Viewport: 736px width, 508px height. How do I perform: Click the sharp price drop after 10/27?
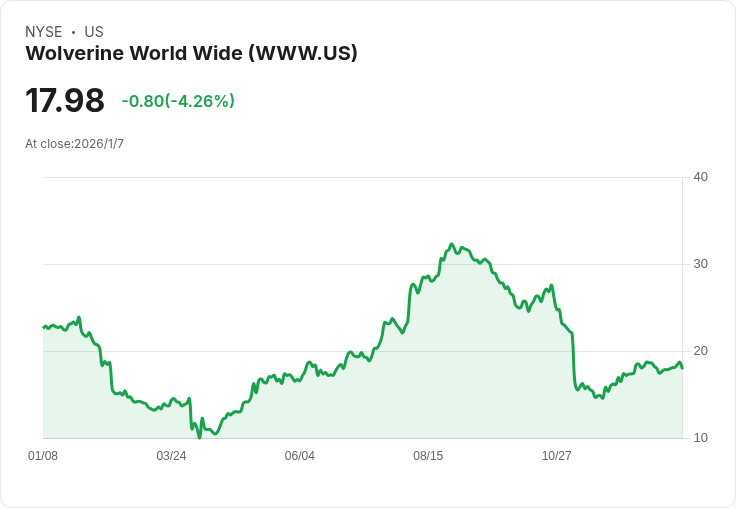pos(574,362)
